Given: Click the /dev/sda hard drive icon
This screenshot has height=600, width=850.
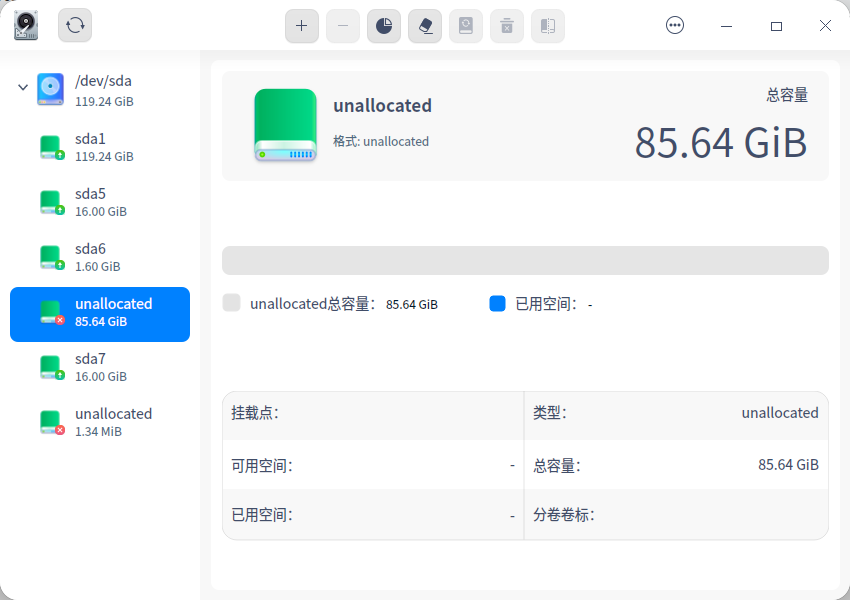Looking at the screenshot, I should 50,90.
